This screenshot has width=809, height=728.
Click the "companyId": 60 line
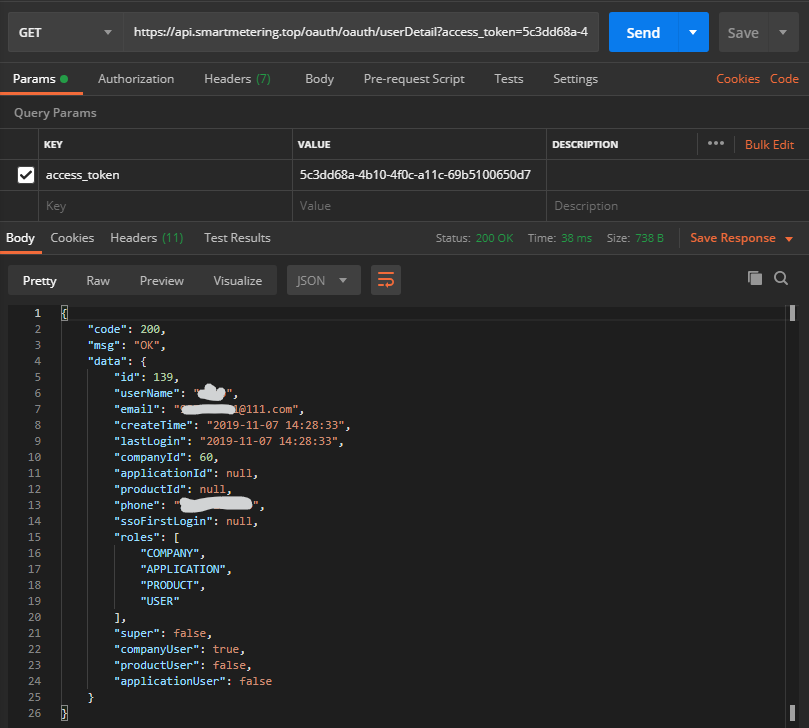166,457
